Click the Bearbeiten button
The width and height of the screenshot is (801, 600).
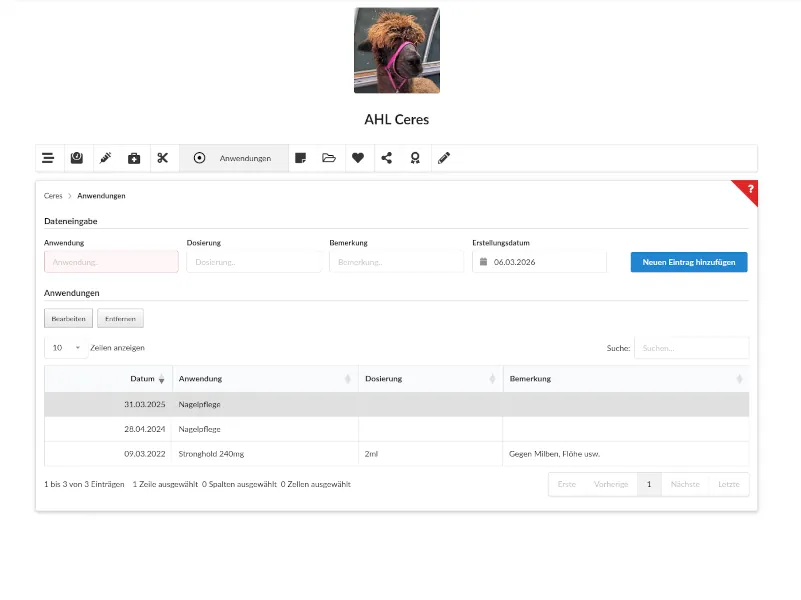68,318
